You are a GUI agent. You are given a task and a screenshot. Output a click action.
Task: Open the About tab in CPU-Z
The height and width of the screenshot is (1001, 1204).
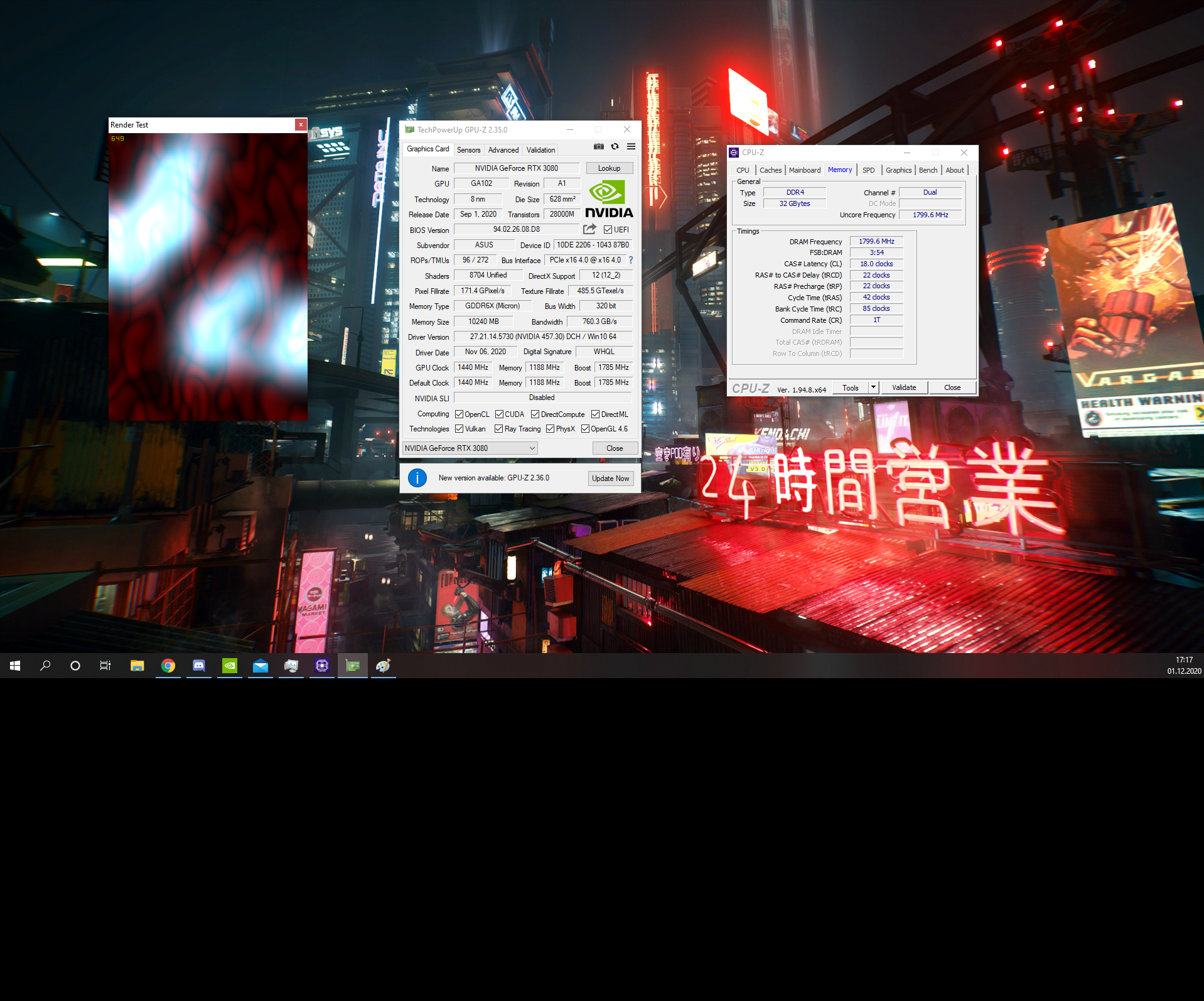point(954,170)
